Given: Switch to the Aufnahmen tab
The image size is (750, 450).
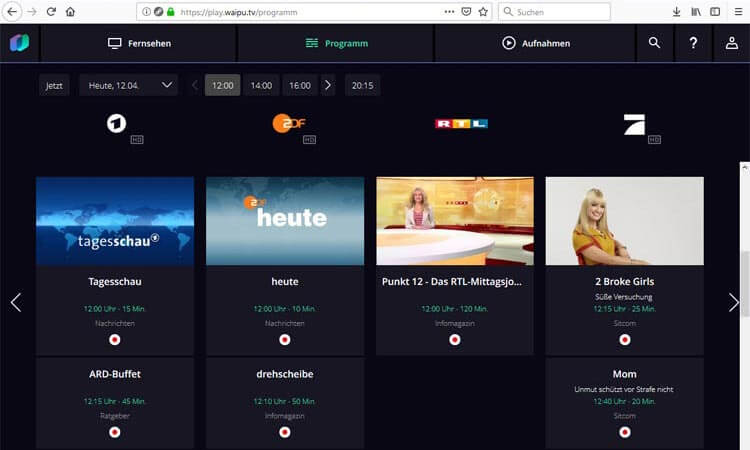Looking at the screenshot, I should pyautogui.click(x=535, y=43).
